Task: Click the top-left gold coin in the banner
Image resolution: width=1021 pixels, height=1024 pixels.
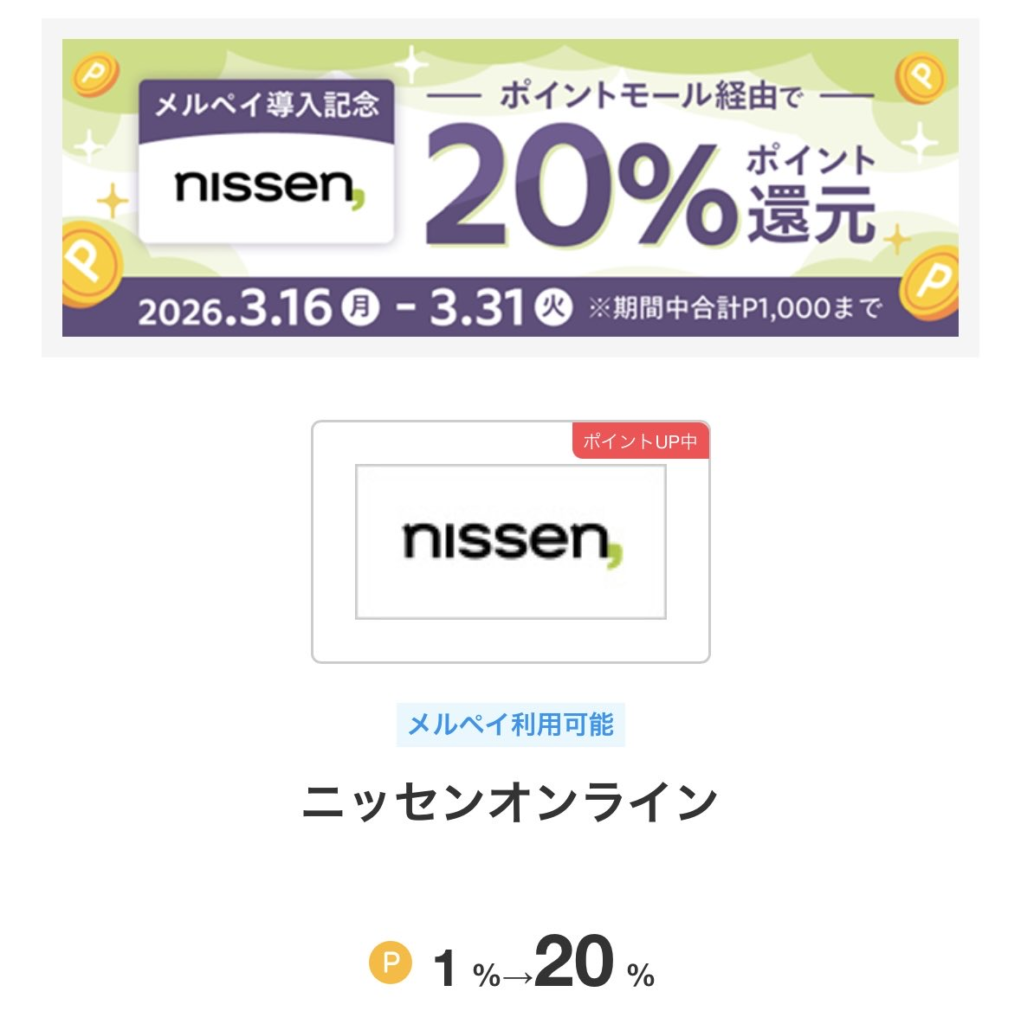Action: click(x=96, y=76)
